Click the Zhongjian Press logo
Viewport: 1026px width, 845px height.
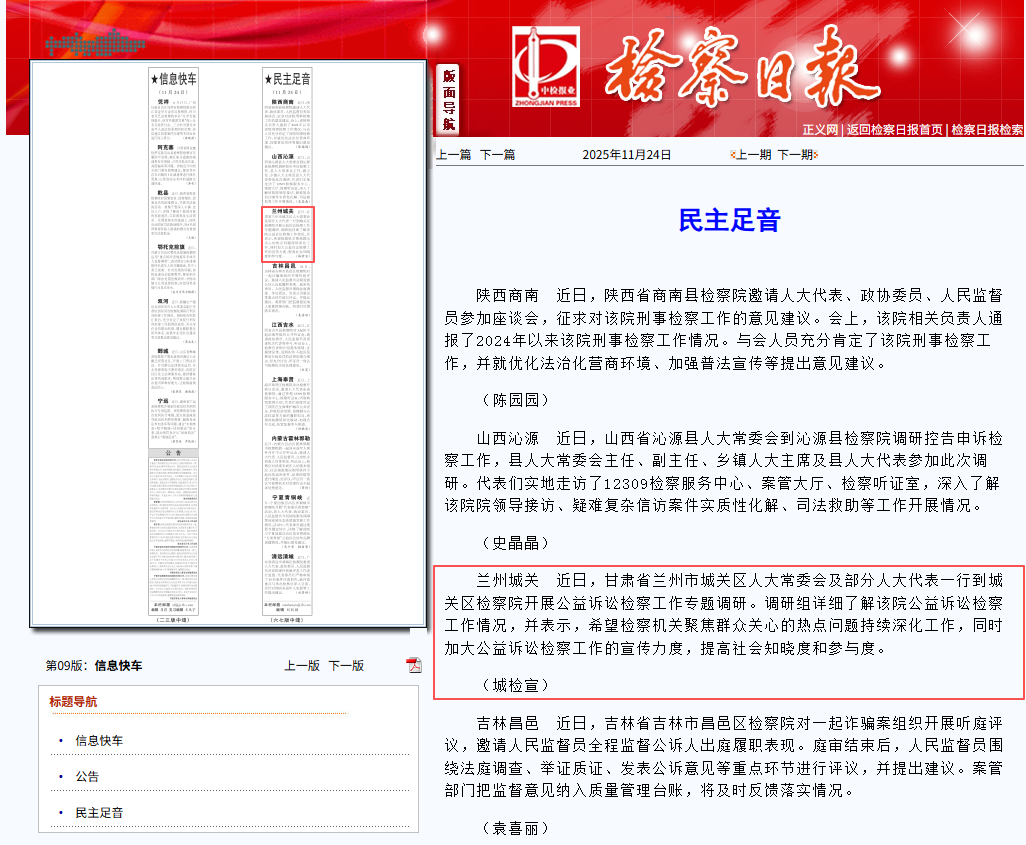[545, 67]
